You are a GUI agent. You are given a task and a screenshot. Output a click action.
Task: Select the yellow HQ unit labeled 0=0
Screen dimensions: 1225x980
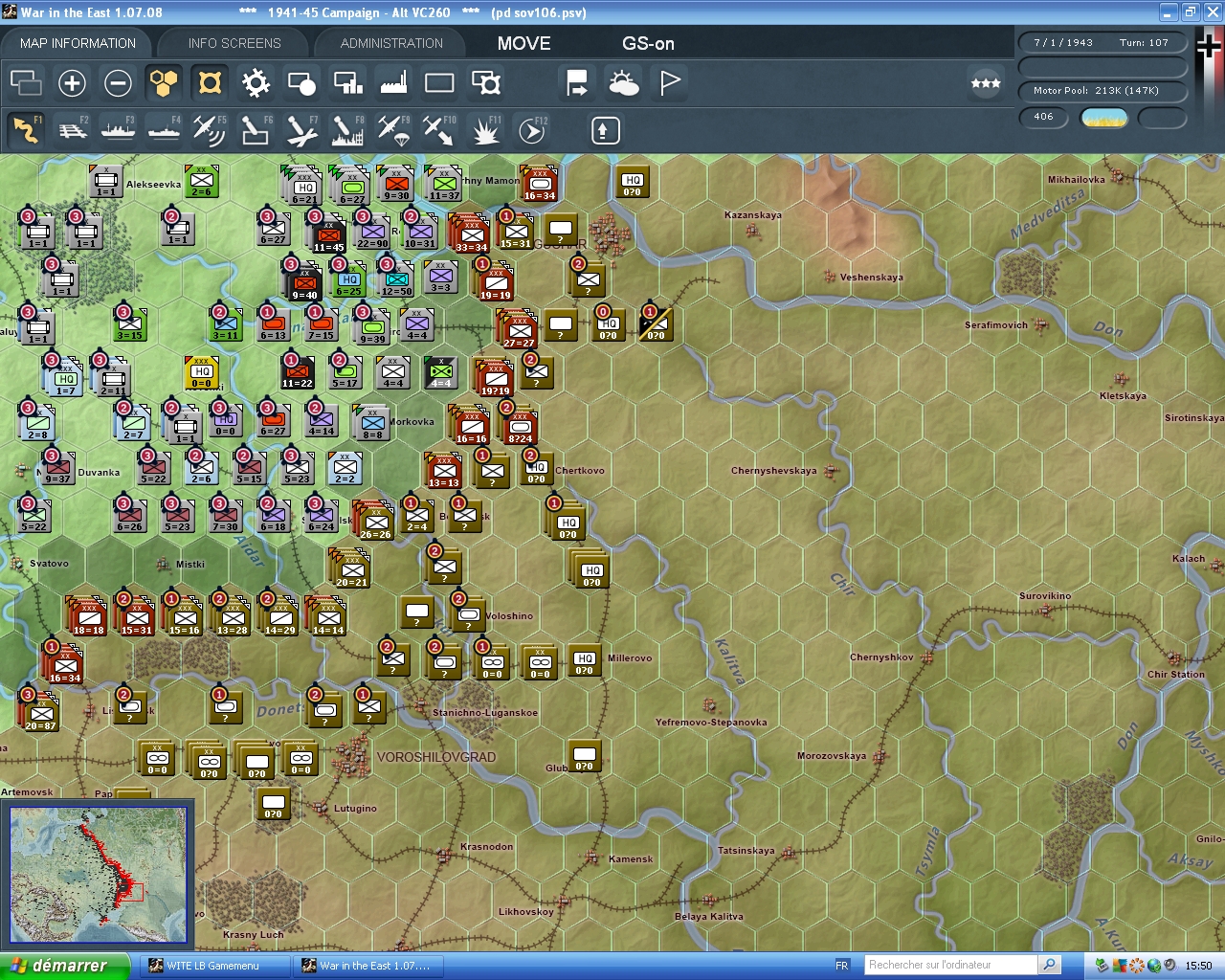[201, 373]
